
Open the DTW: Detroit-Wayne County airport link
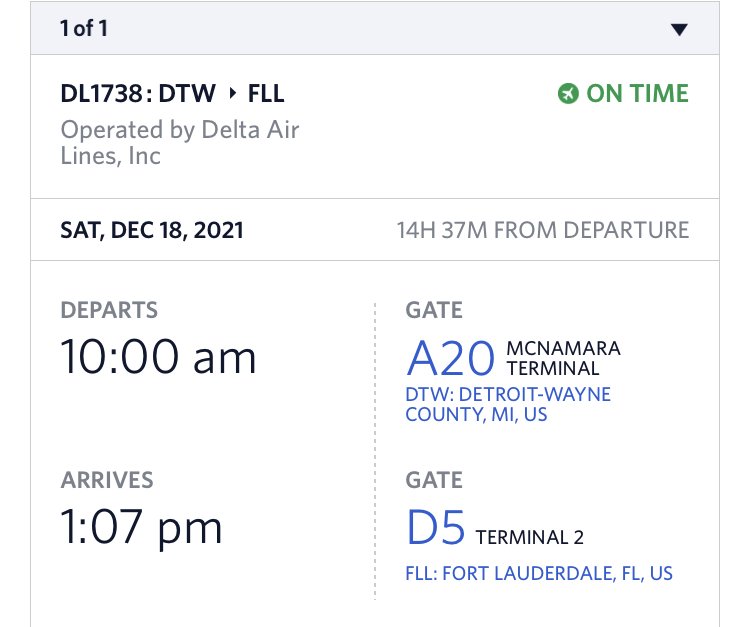pos(507,405)
